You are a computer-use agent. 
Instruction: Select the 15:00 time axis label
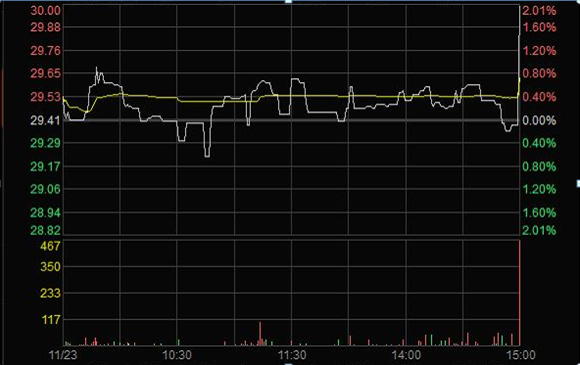pyautogui.click(x=521, y=355)
